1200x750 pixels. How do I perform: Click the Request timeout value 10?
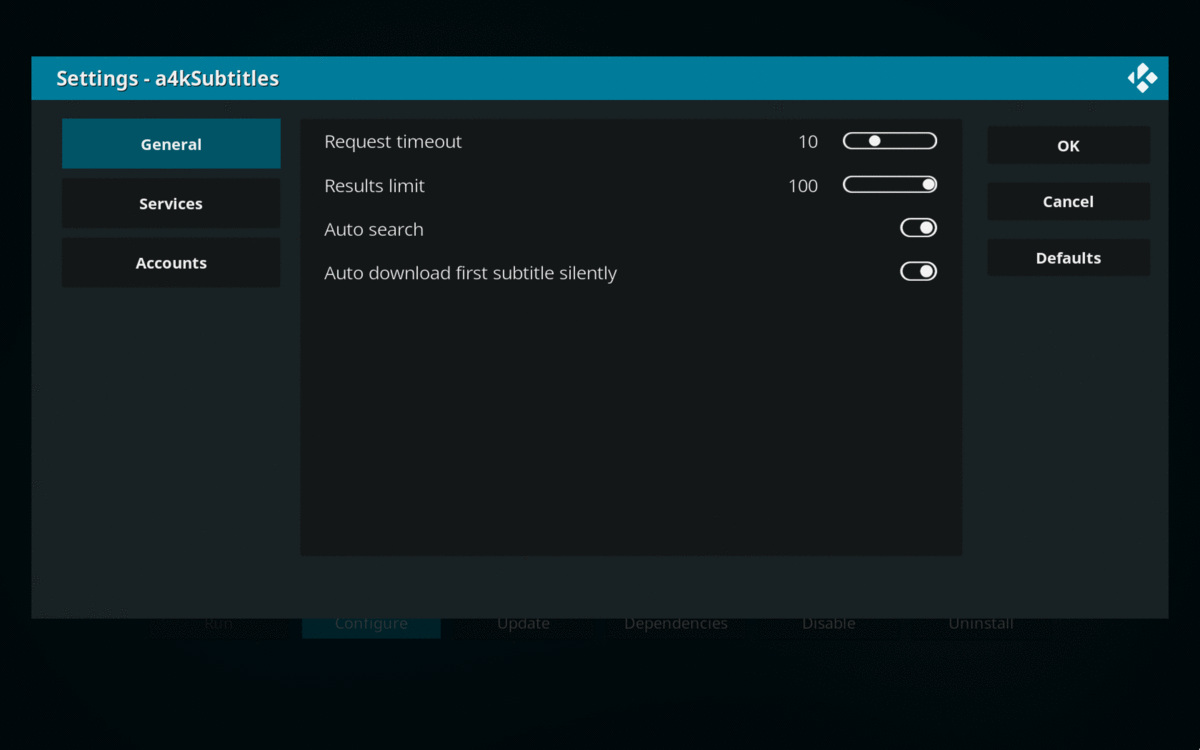pyautogui.click(x=808, y=142)
